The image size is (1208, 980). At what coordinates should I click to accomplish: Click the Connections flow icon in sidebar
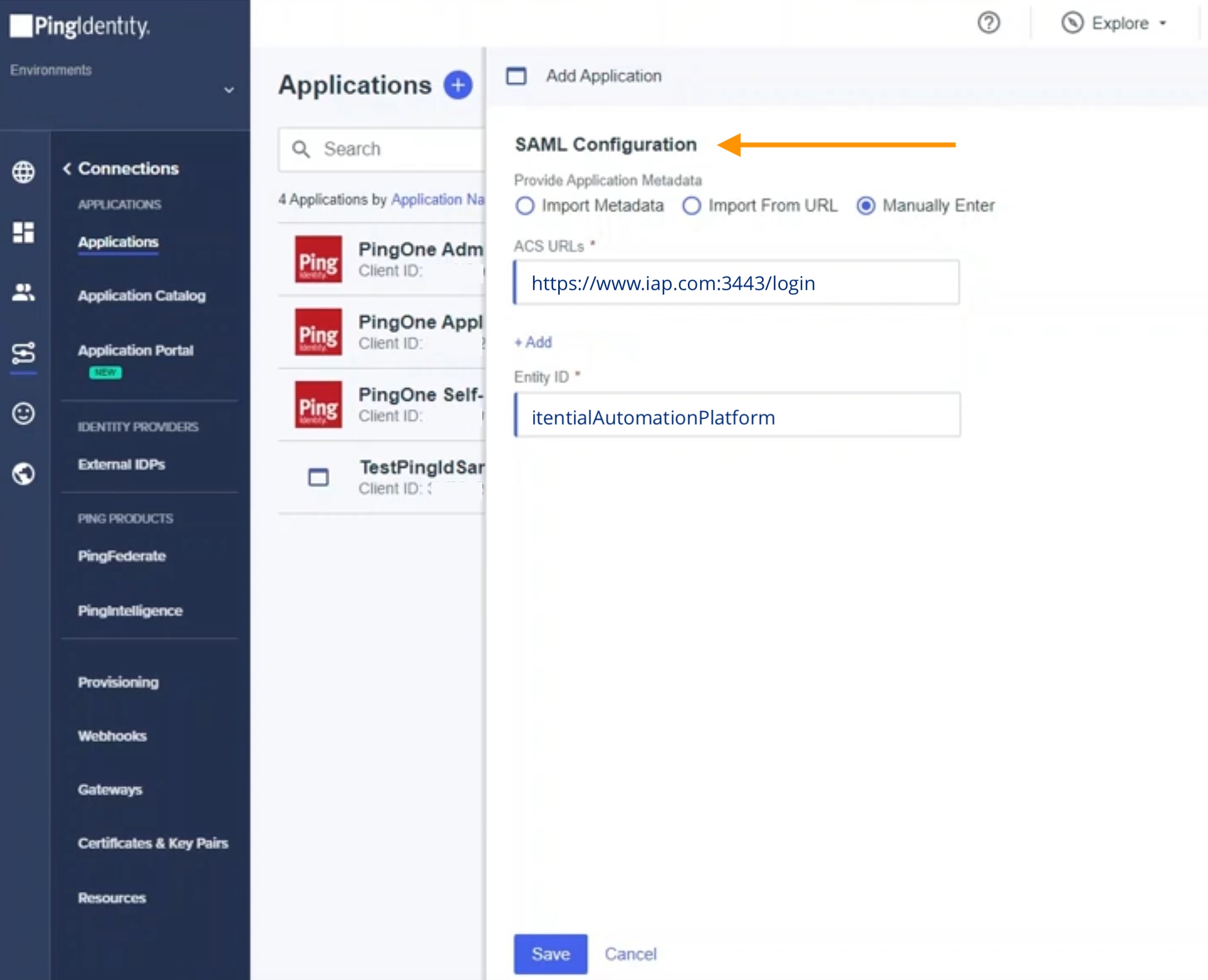pyautogui.click(x=23, y=353)
